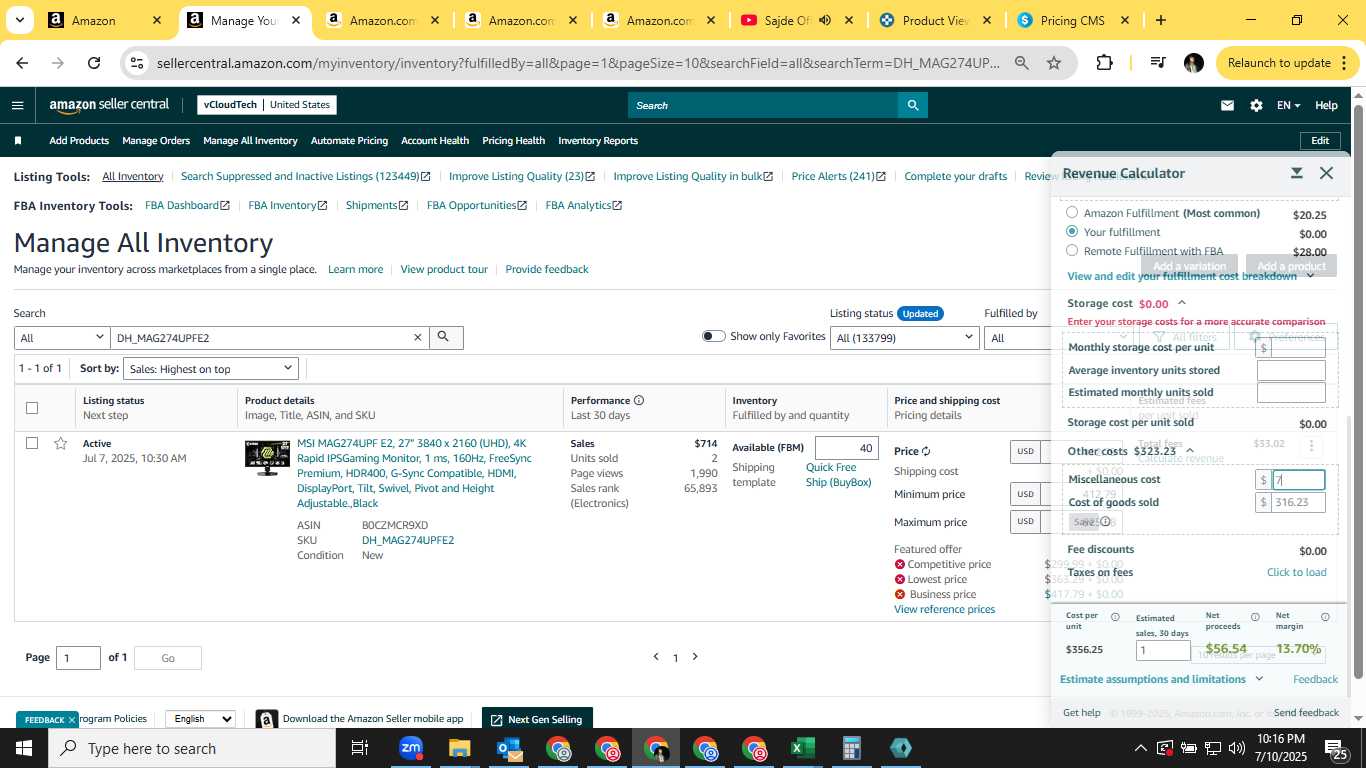1366x768 pixels.
Task: Check the select-all listings checkbox
Action: [32, 407]
